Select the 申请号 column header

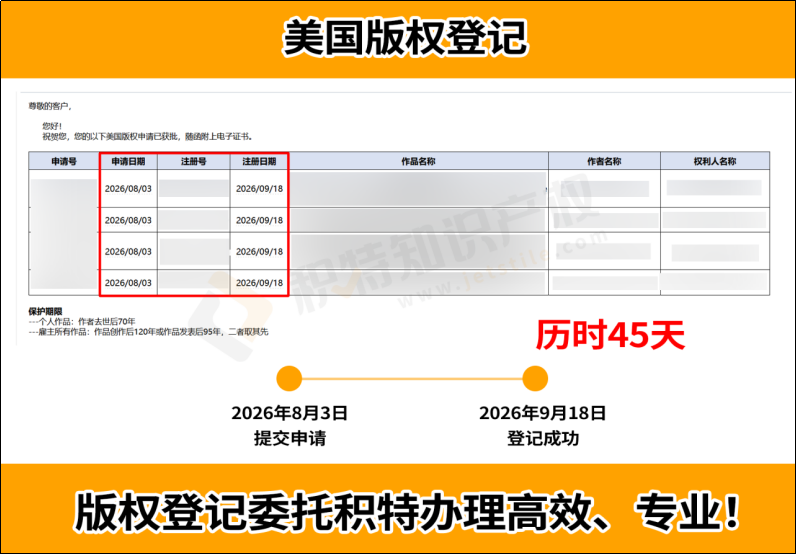(64, 161)
